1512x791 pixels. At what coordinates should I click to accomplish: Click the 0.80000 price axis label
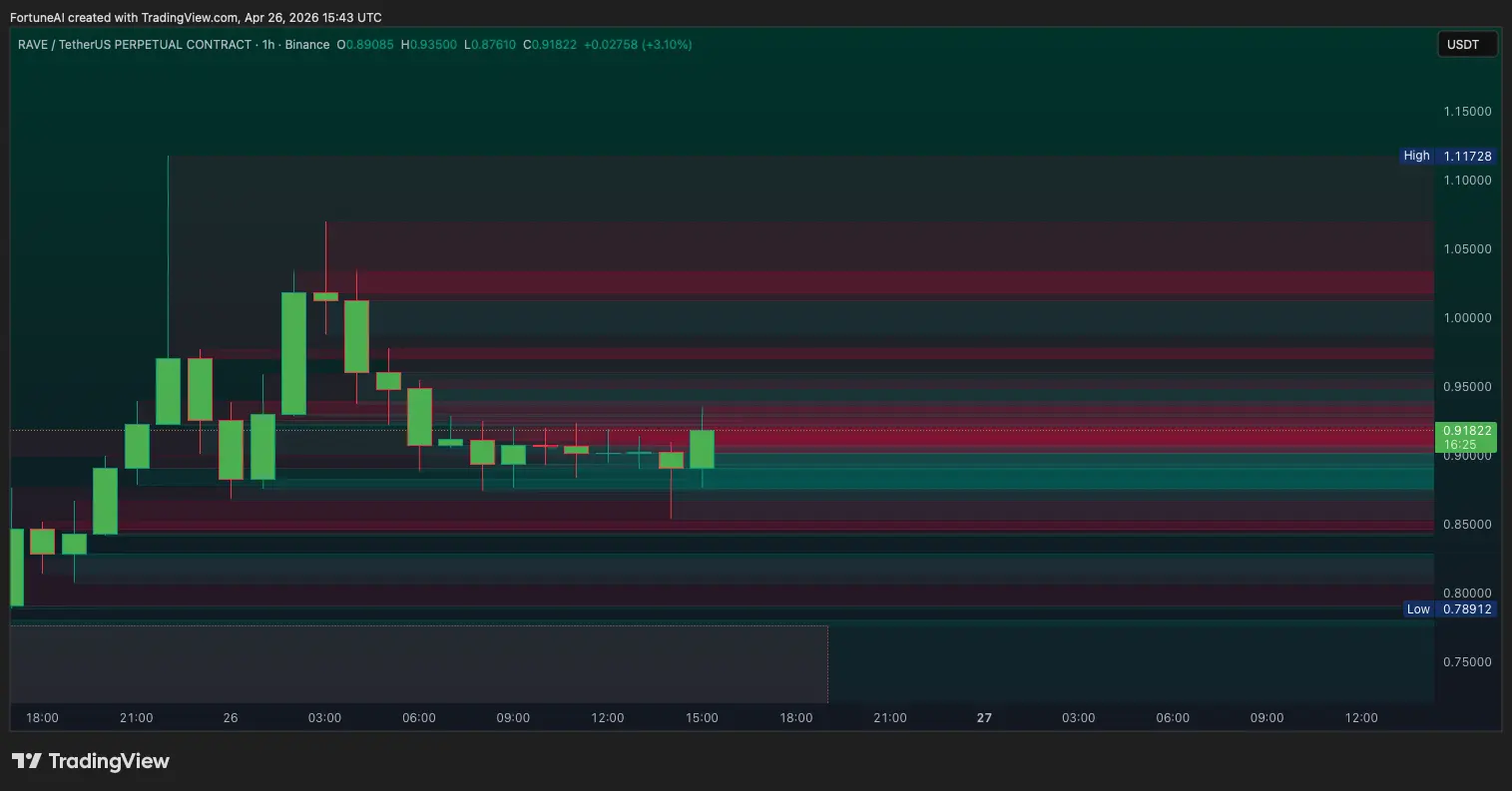[x=1467, y=593]
